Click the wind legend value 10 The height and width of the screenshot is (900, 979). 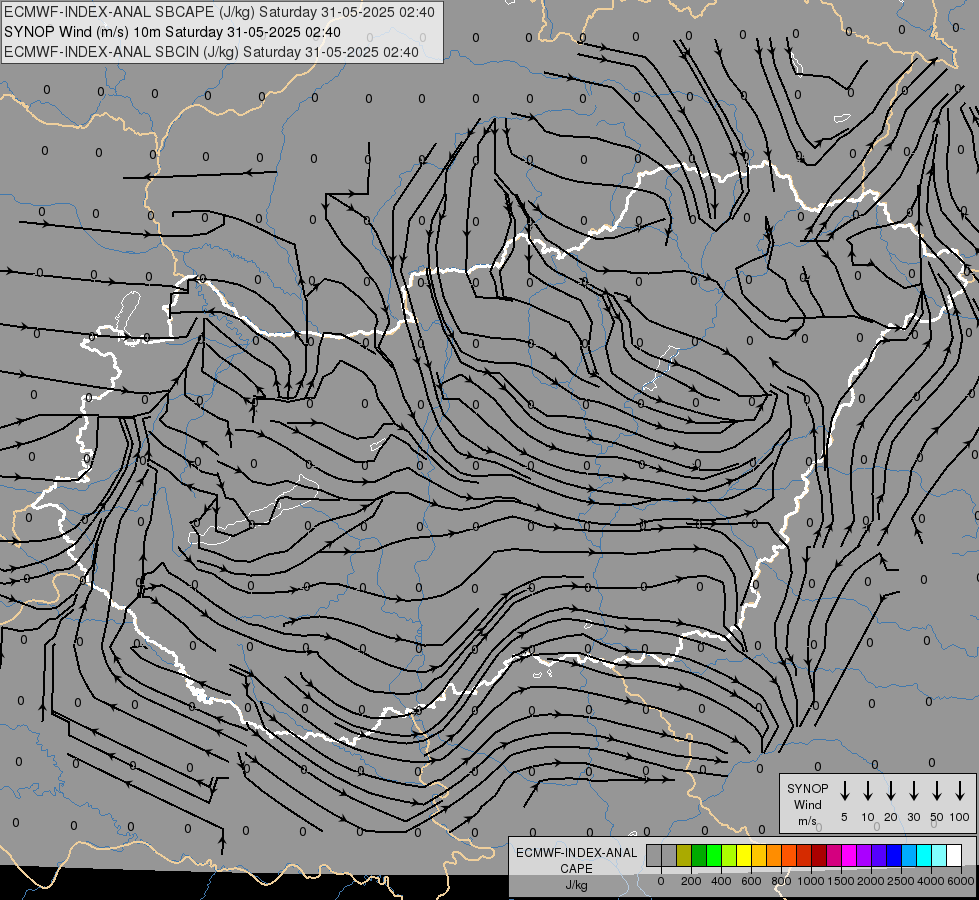click(868, 817)
